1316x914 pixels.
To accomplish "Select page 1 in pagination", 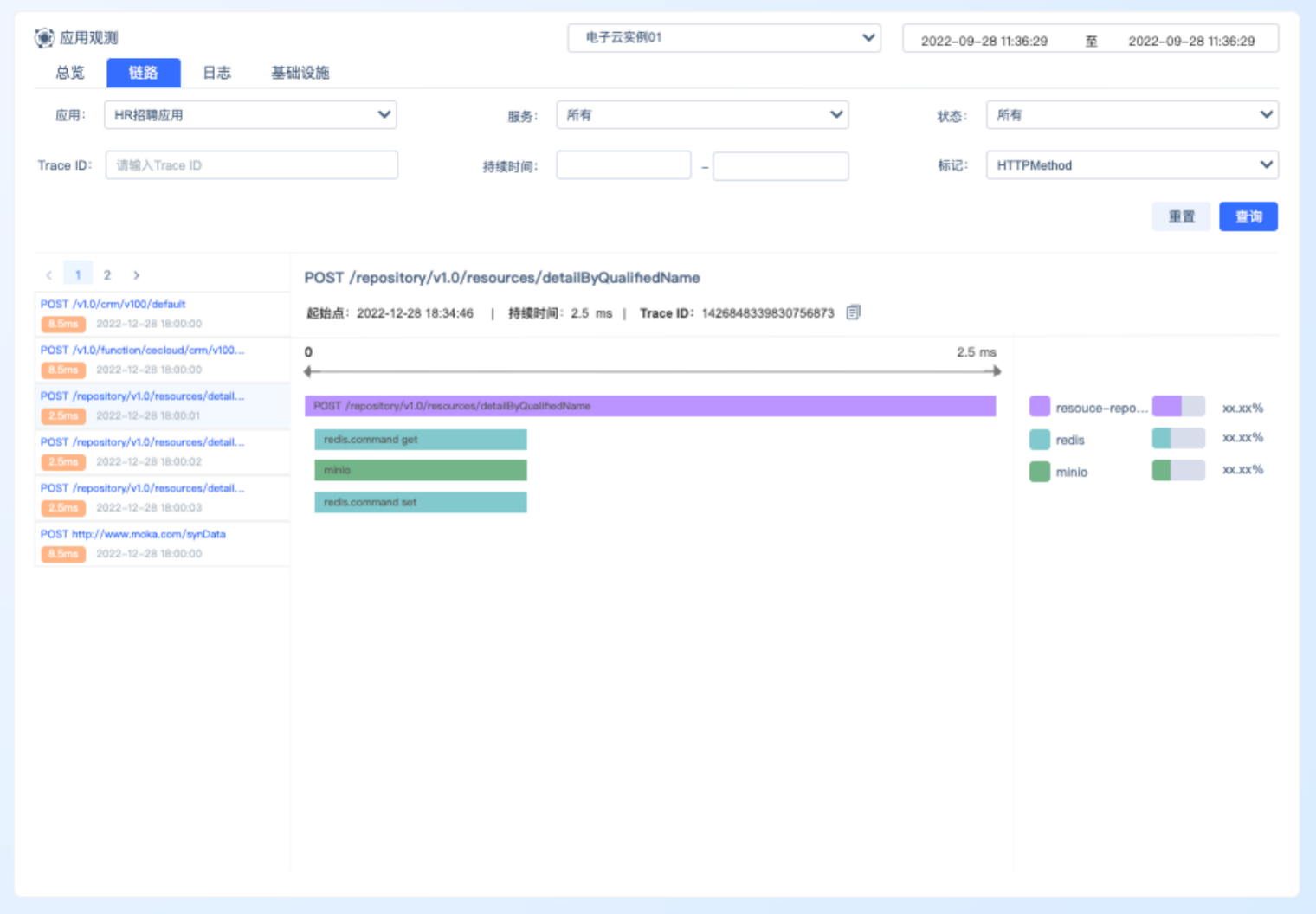I will click(x=78, y=275).
